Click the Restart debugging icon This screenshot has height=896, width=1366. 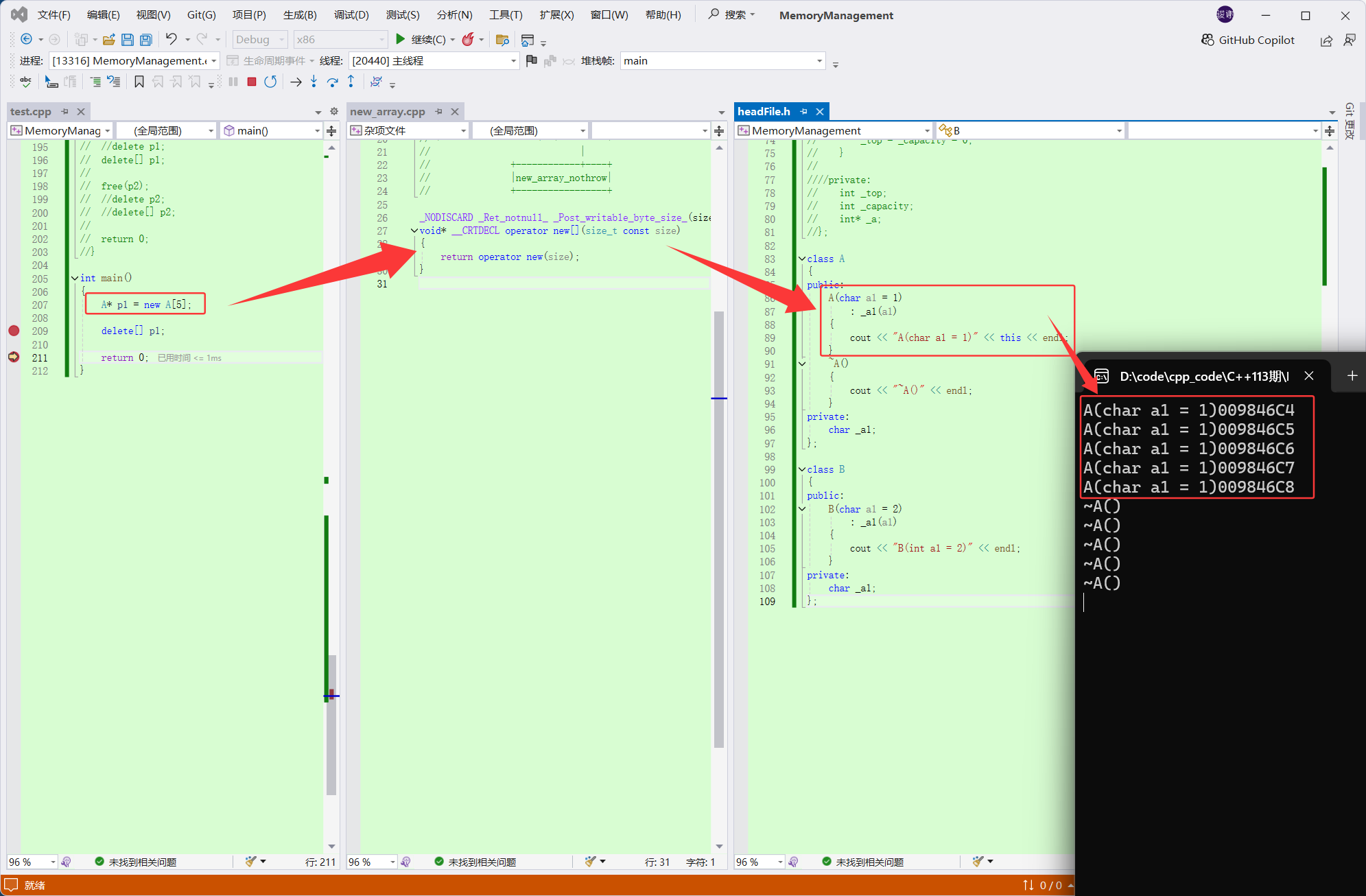point(270,82)
